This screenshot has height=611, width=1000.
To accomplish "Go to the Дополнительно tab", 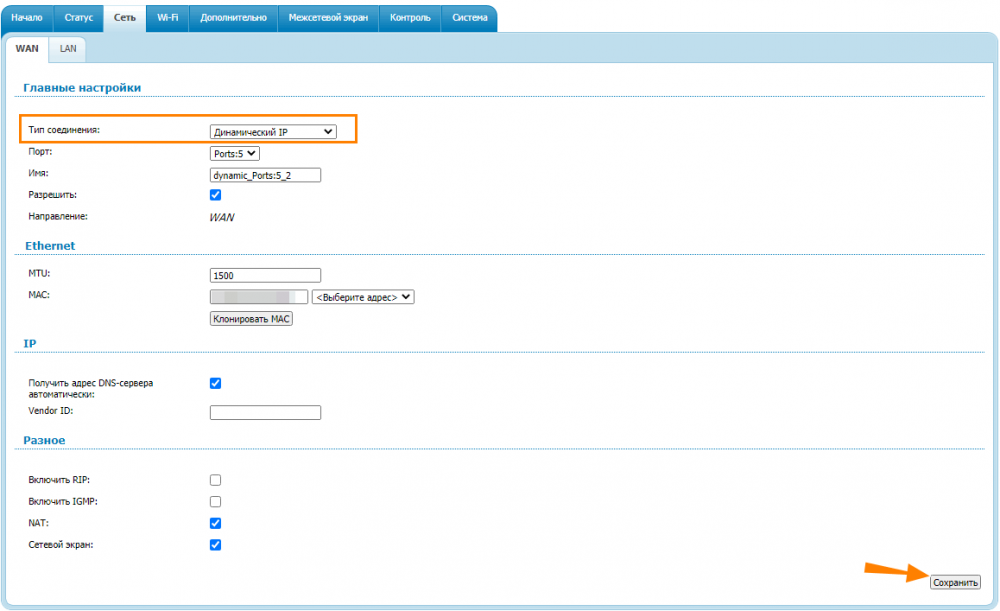I will tap(233, 18).
